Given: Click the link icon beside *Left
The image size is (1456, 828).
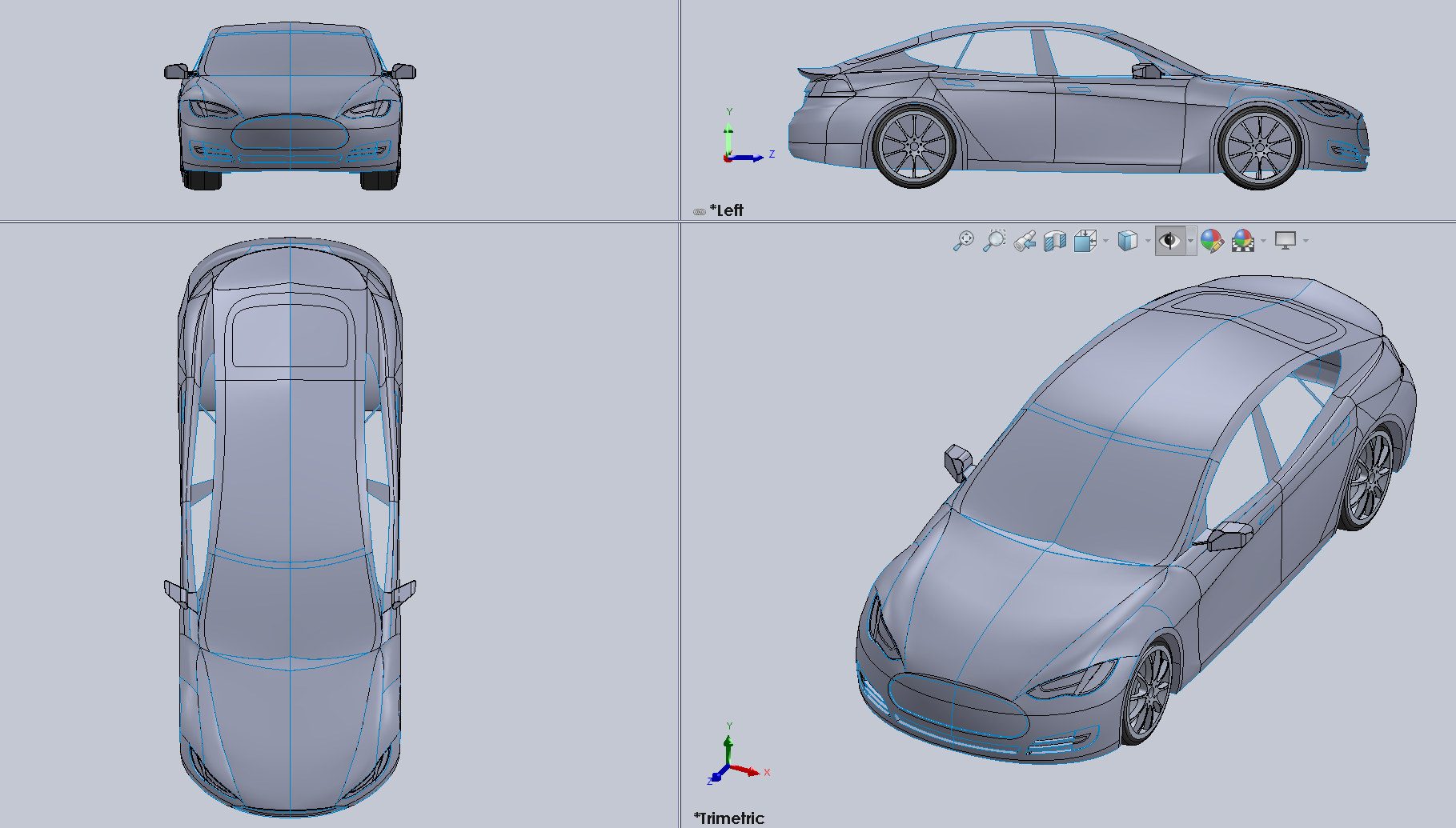Looking at the screenshot, I should tap(699, 212).
